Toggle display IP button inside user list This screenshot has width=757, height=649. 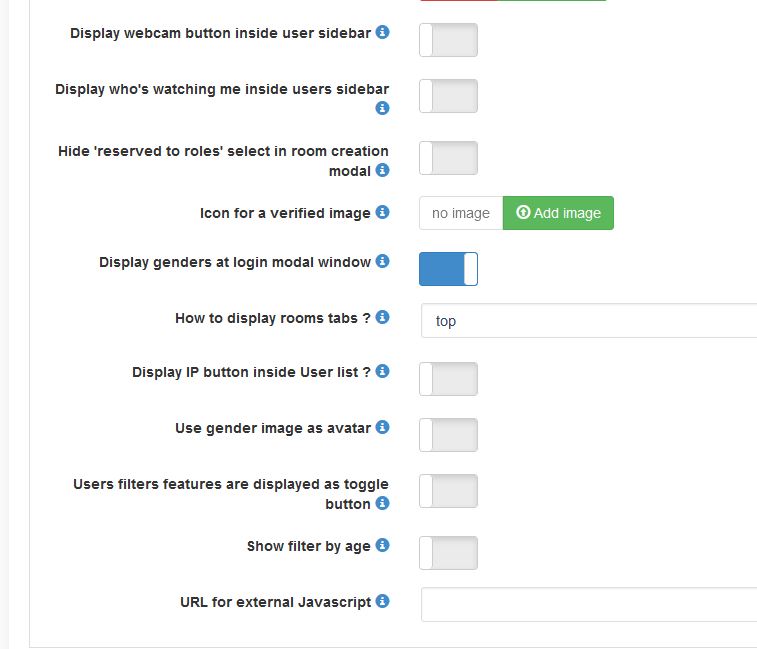tap(448, 379)
